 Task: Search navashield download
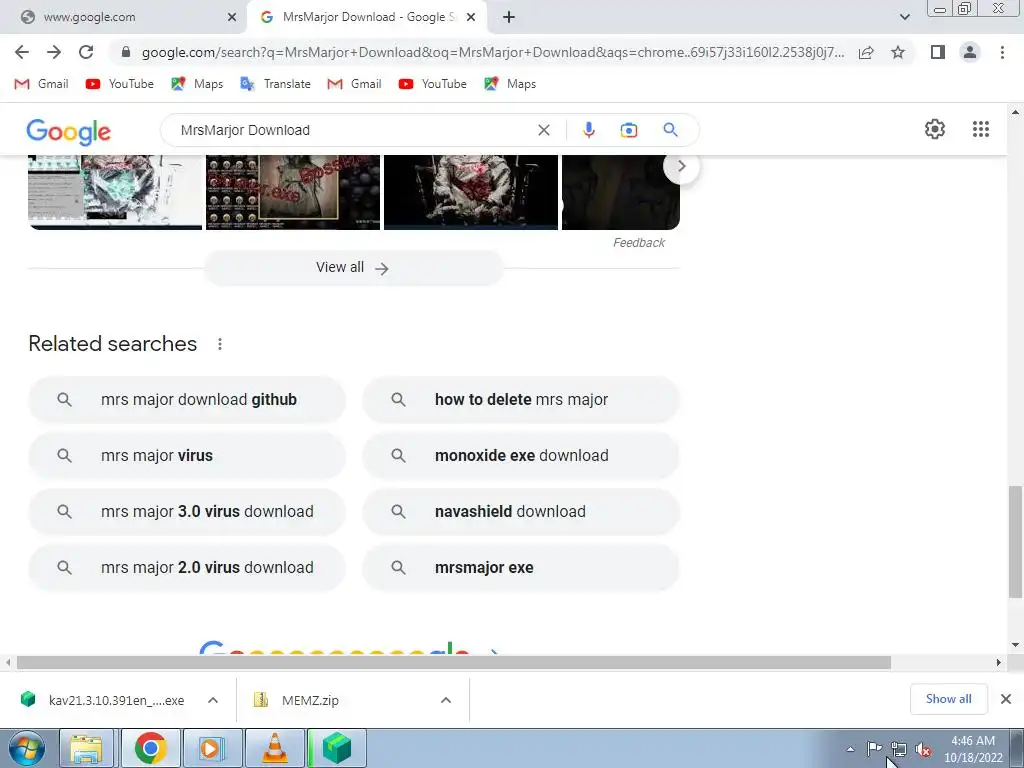click(521, 512)
